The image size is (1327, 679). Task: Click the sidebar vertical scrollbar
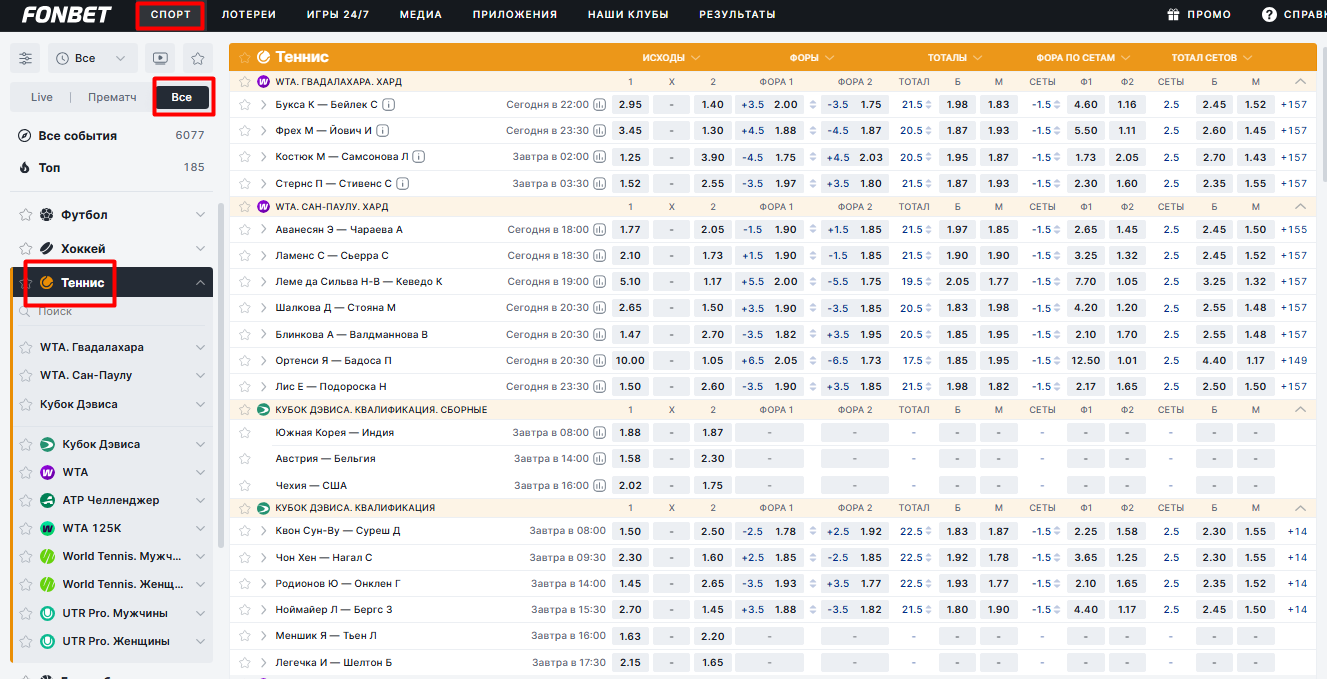(220, 375)
